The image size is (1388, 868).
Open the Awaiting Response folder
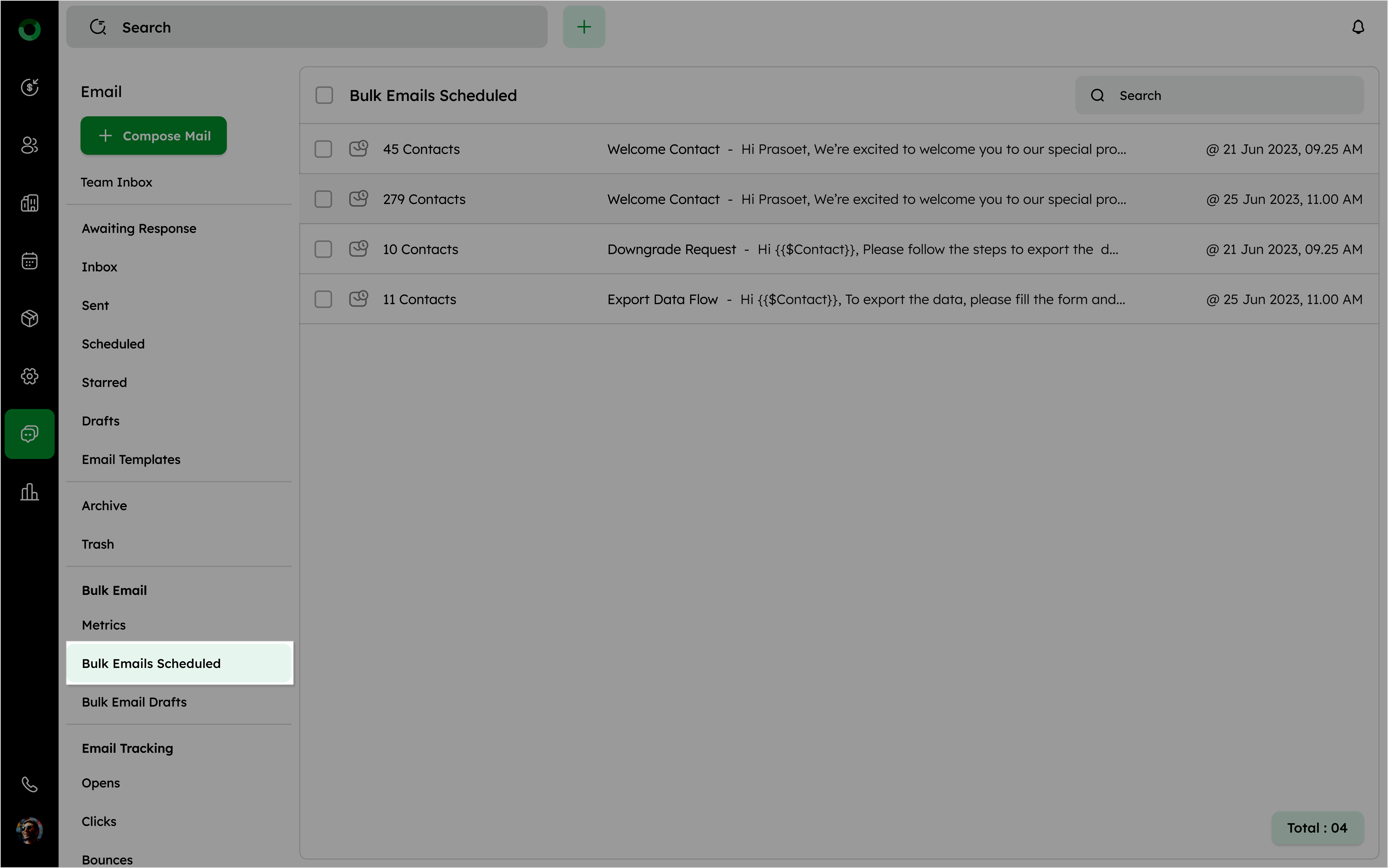tap(139, 228)
